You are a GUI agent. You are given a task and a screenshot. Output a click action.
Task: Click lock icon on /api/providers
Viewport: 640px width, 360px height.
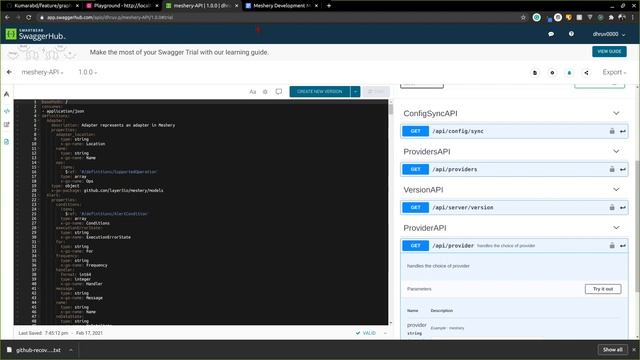[612, 169]
